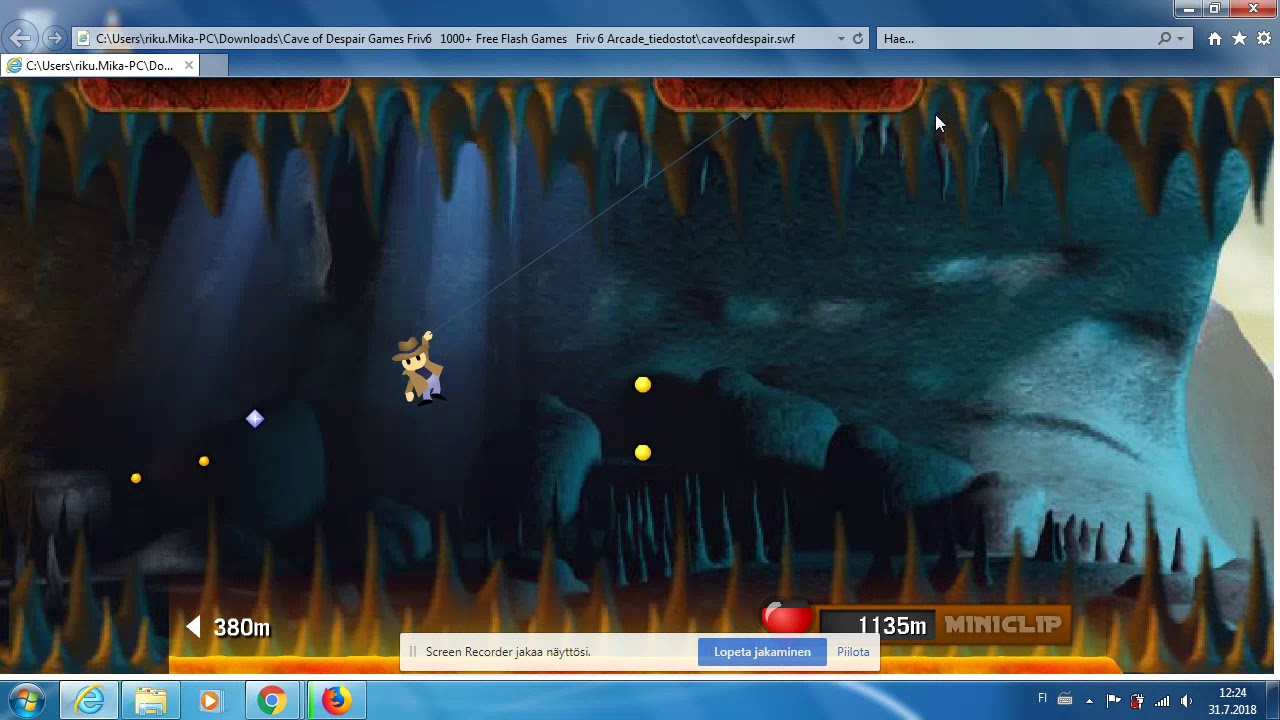Open the search provider dropdown arrow
This screenshot has width=1280, height=720.
[1181, 39]
